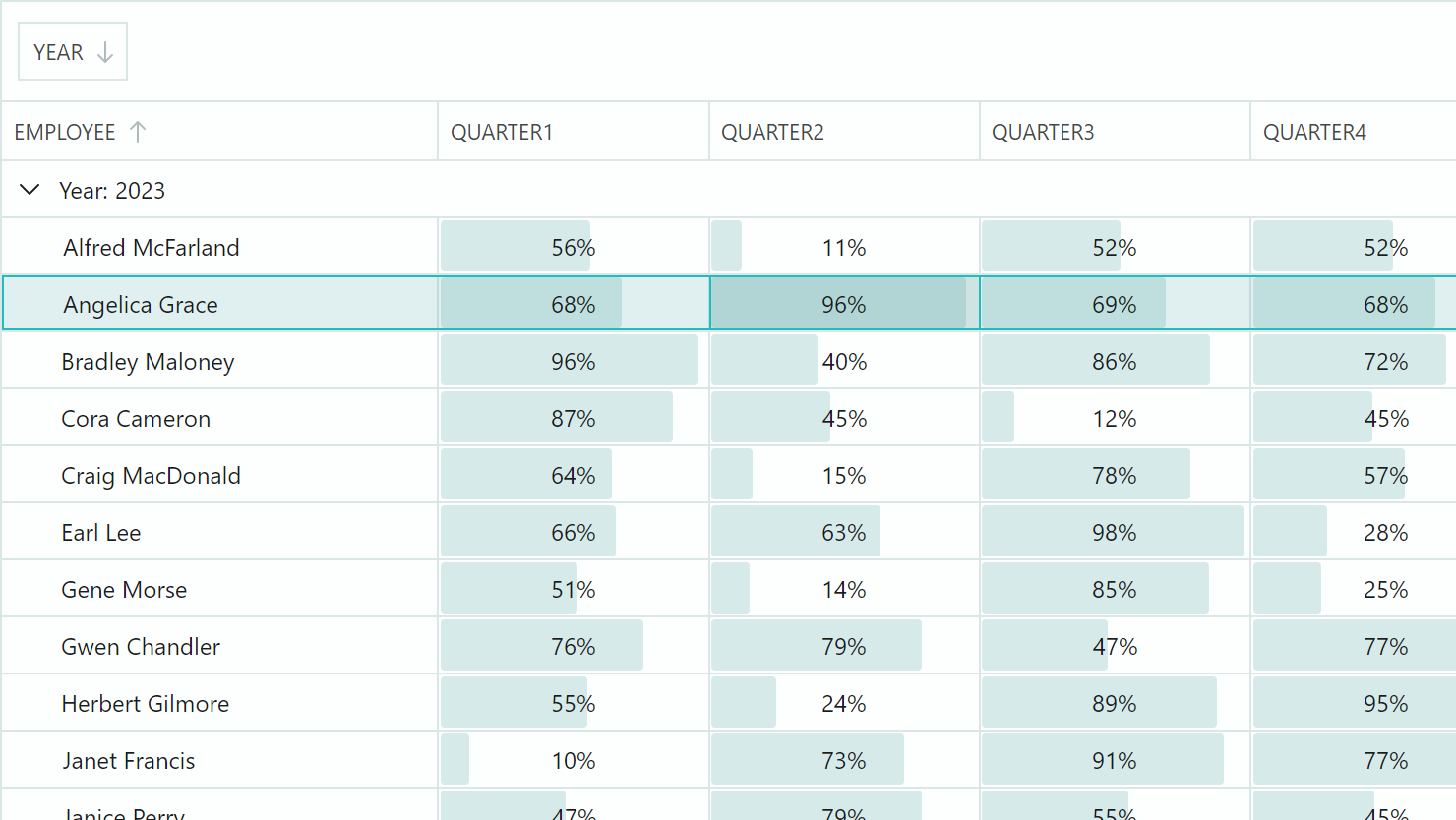Select the Gwen Chandler employee cell
Screen dimensions: 1456x820
[x=141, y=647]
